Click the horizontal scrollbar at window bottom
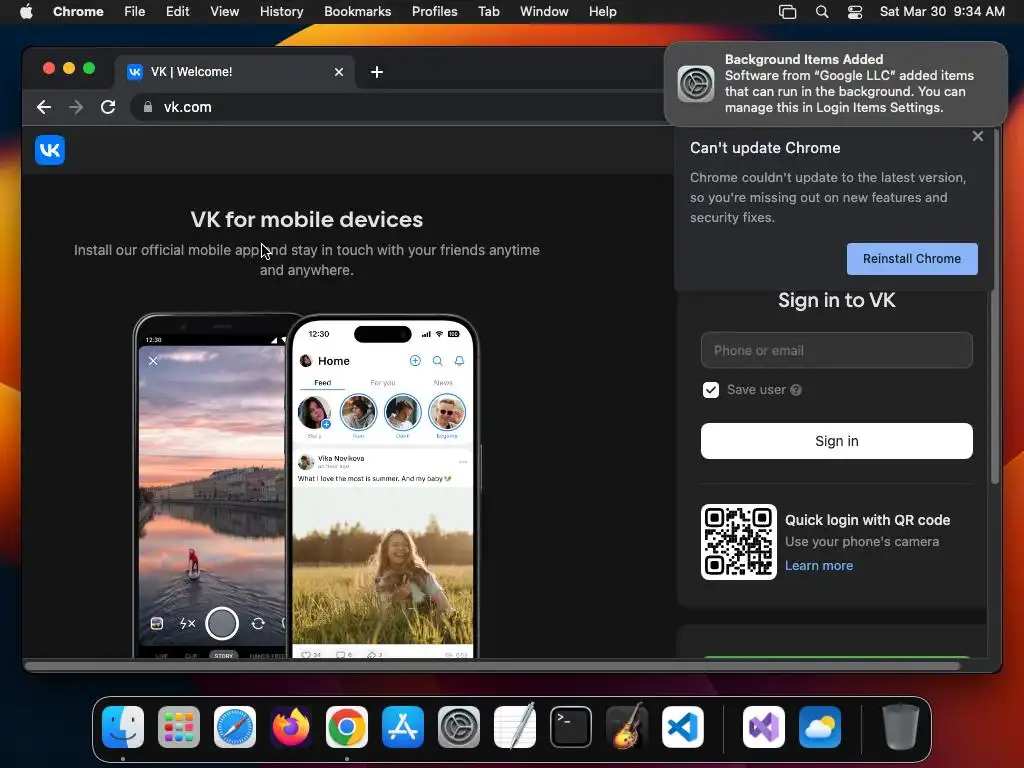The width and height of the screenshot is (1024, 768). point(492,666)
